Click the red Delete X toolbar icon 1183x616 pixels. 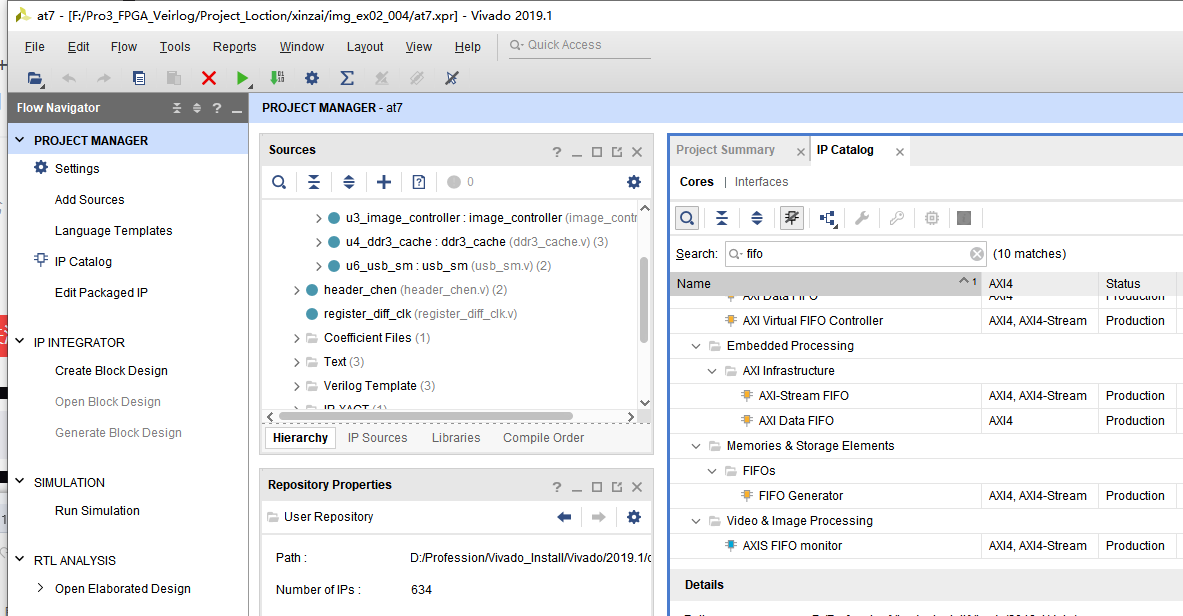[209, 78]
